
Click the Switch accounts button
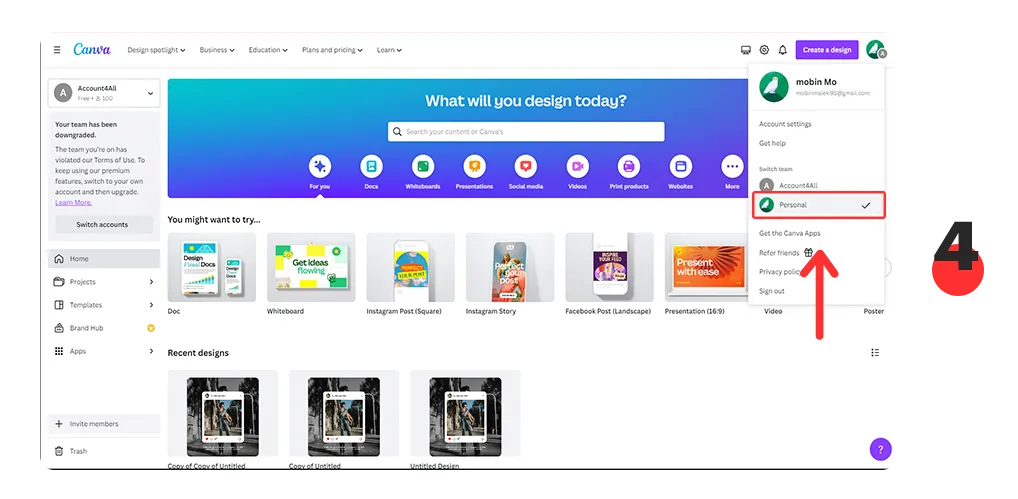pyautogui.click(x=103, y=225)
